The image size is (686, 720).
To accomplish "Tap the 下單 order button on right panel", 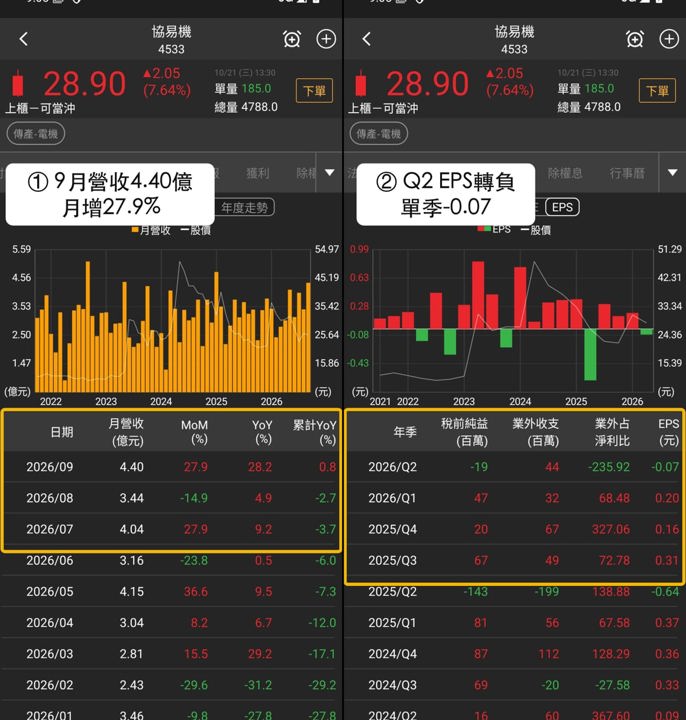I will (x=658, y=90).
